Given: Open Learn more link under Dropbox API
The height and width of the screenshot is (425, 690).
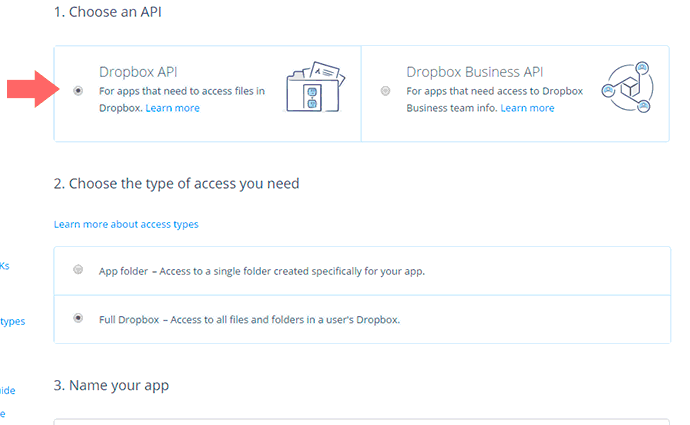Looking at the screenshot, I should point(172,108).
